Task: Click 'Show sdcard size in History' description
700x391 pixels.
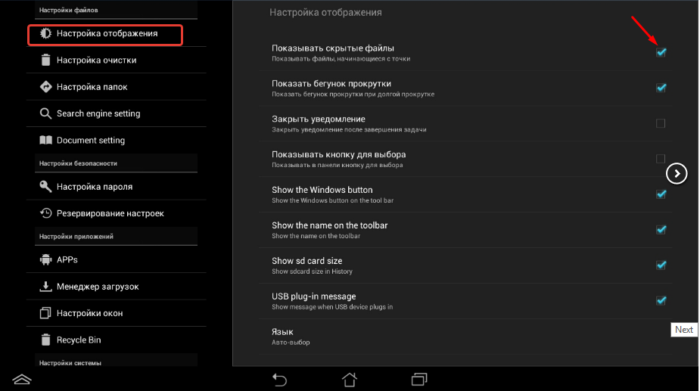Action: (x=312, y=271)
